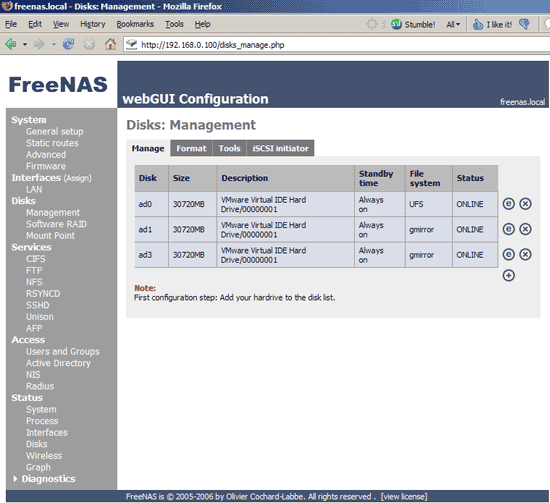Open Status Disks page

(x=36, y=444)
